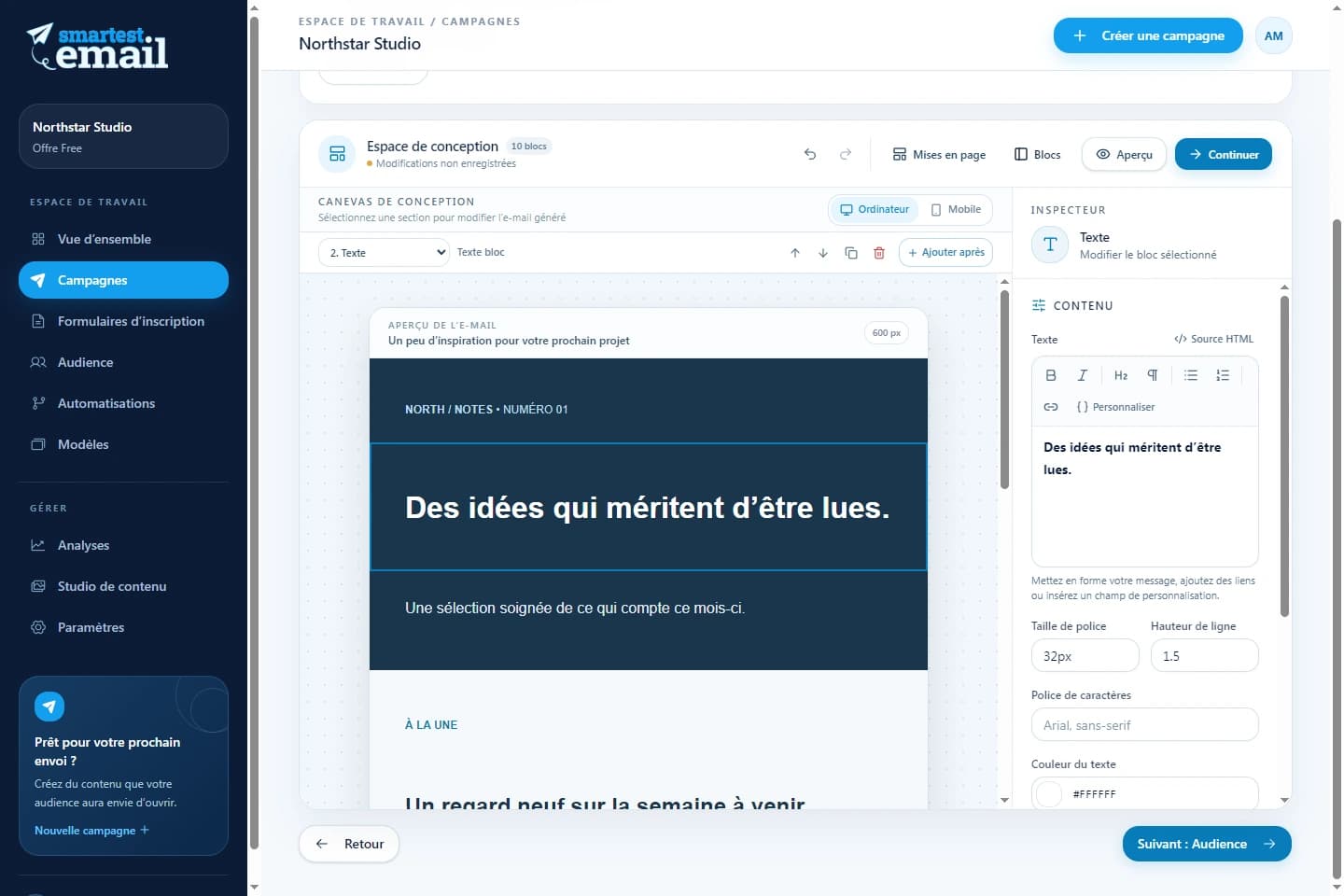Click the undo arrow icon
The image size is (1344, 896).
click(810, 154)
